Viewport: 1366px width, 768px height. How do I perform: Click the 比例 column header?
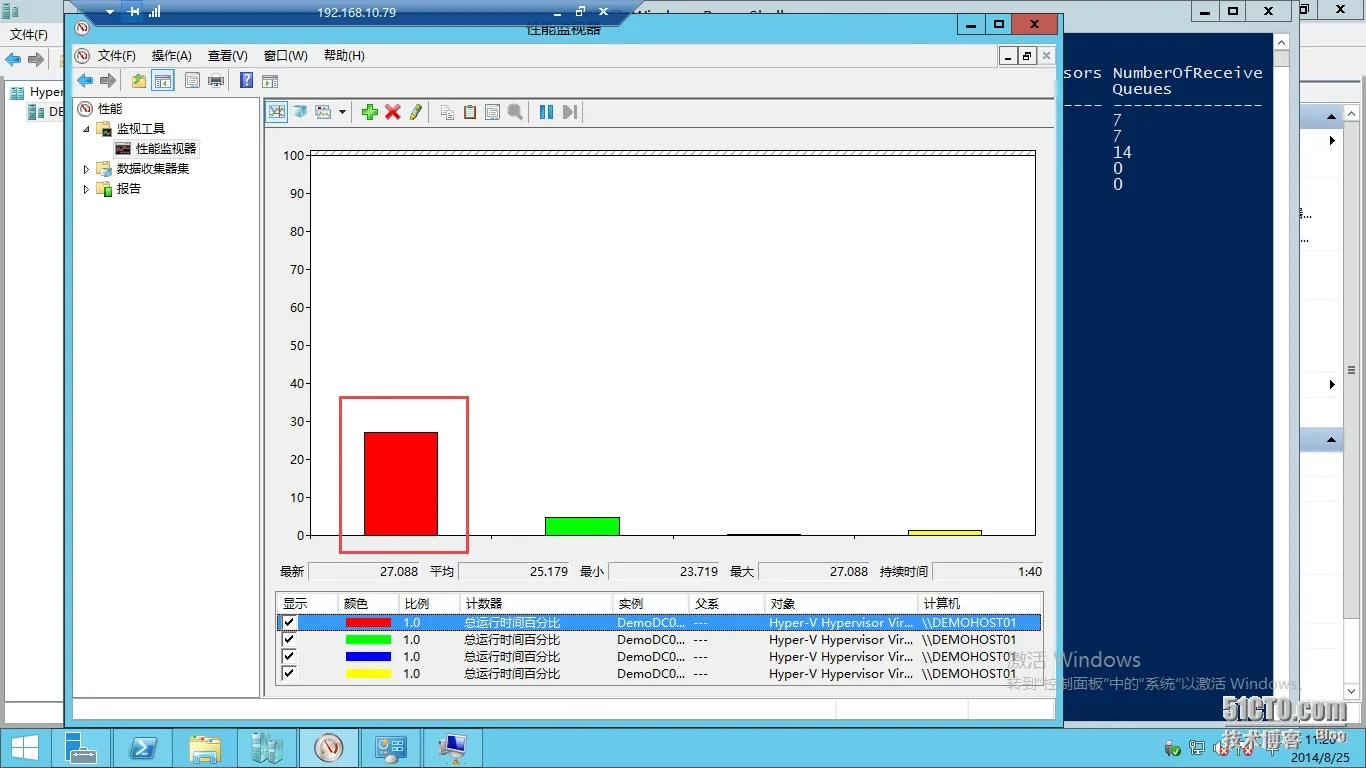pos(428,603)
